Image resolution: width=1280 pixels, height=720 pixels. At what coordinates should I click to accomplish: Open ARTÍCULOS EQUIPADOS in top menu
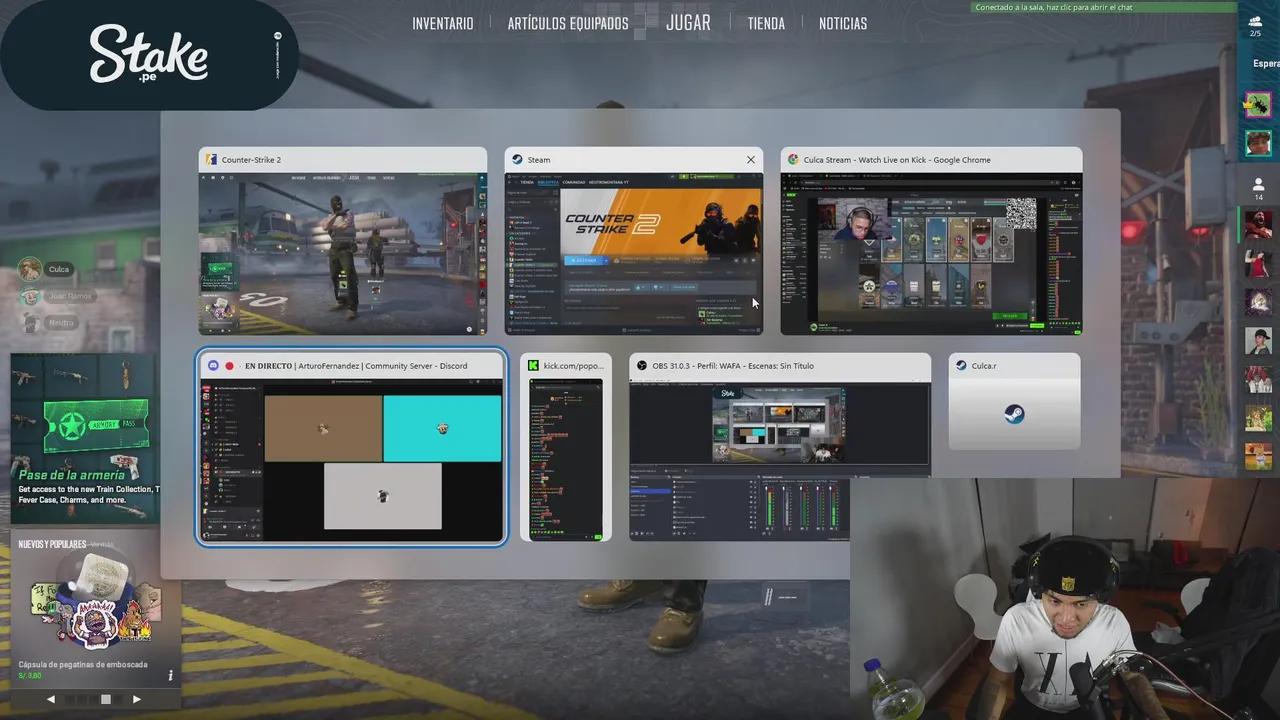(568, 23)
